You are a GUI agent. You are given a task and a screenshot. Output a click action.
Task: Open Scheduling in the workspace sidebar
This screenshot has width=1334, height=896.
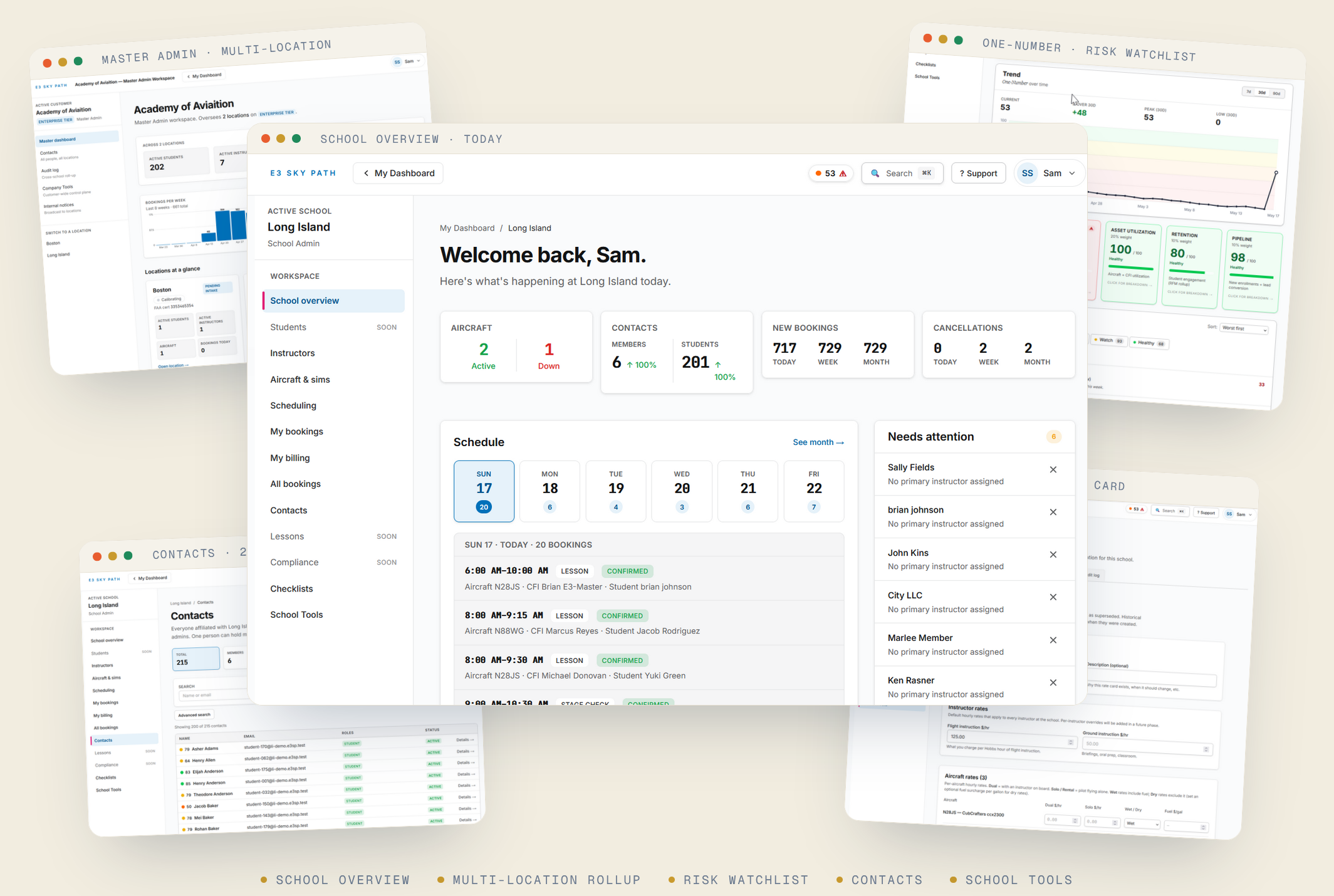click(x=333, y=405)
